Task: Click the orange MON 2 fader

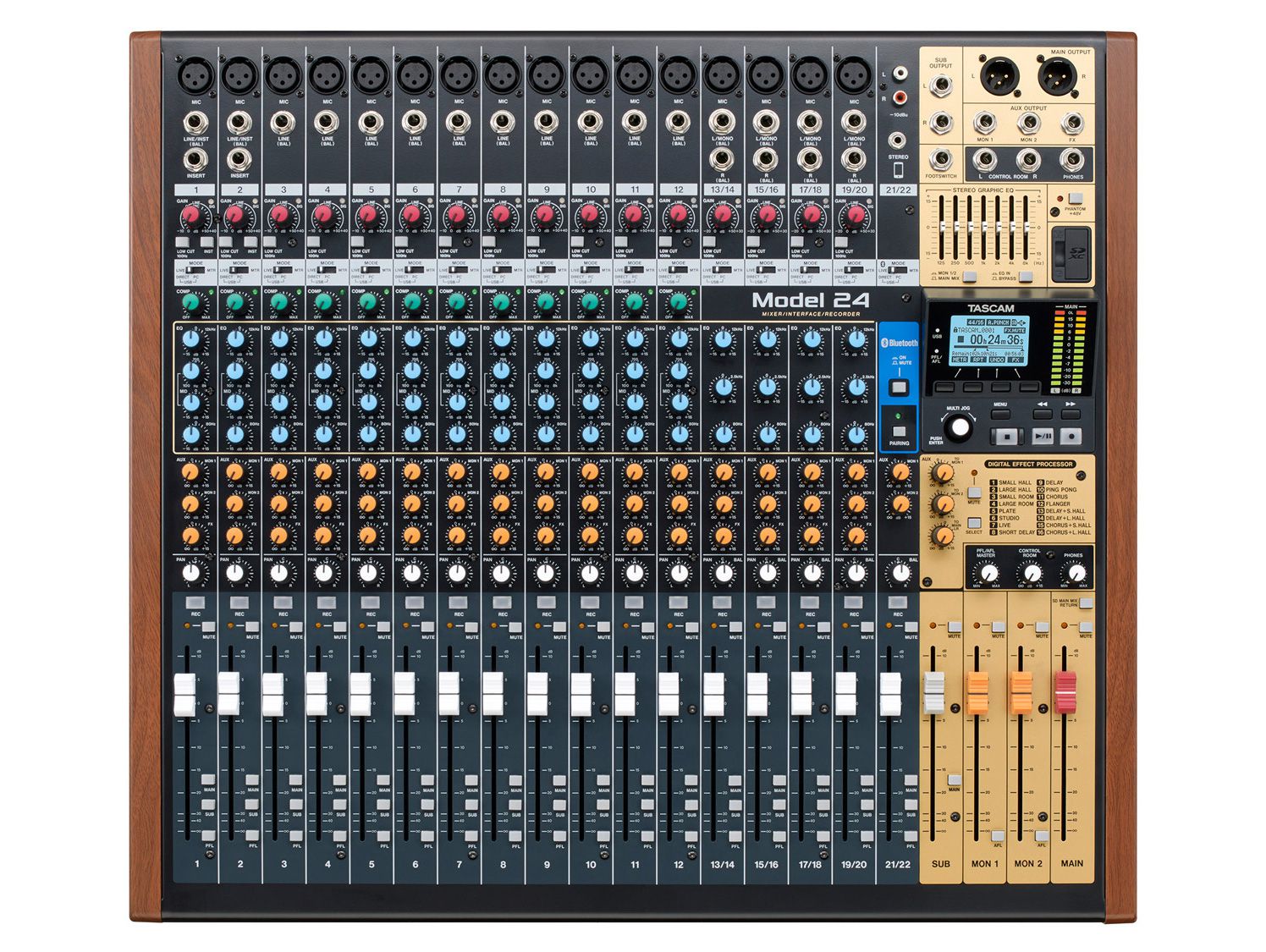Action: point(1021,693)
